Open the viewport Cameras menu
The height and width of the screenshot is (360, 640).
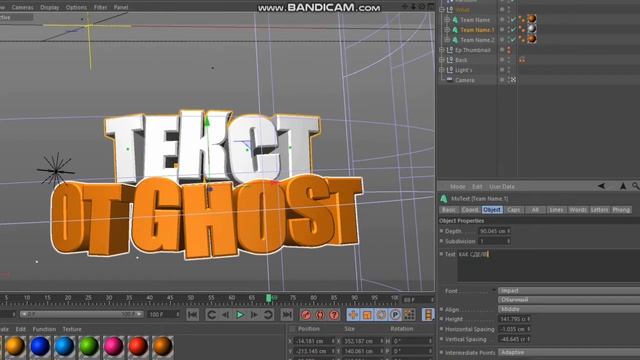(x=22, y=7)
